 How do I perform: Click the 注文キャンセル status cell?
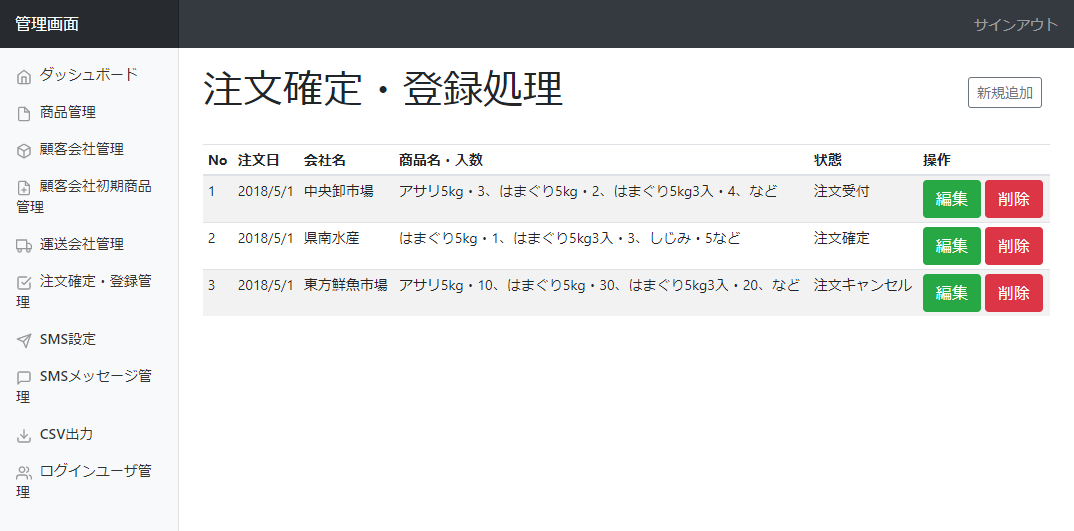coord(862,286)
